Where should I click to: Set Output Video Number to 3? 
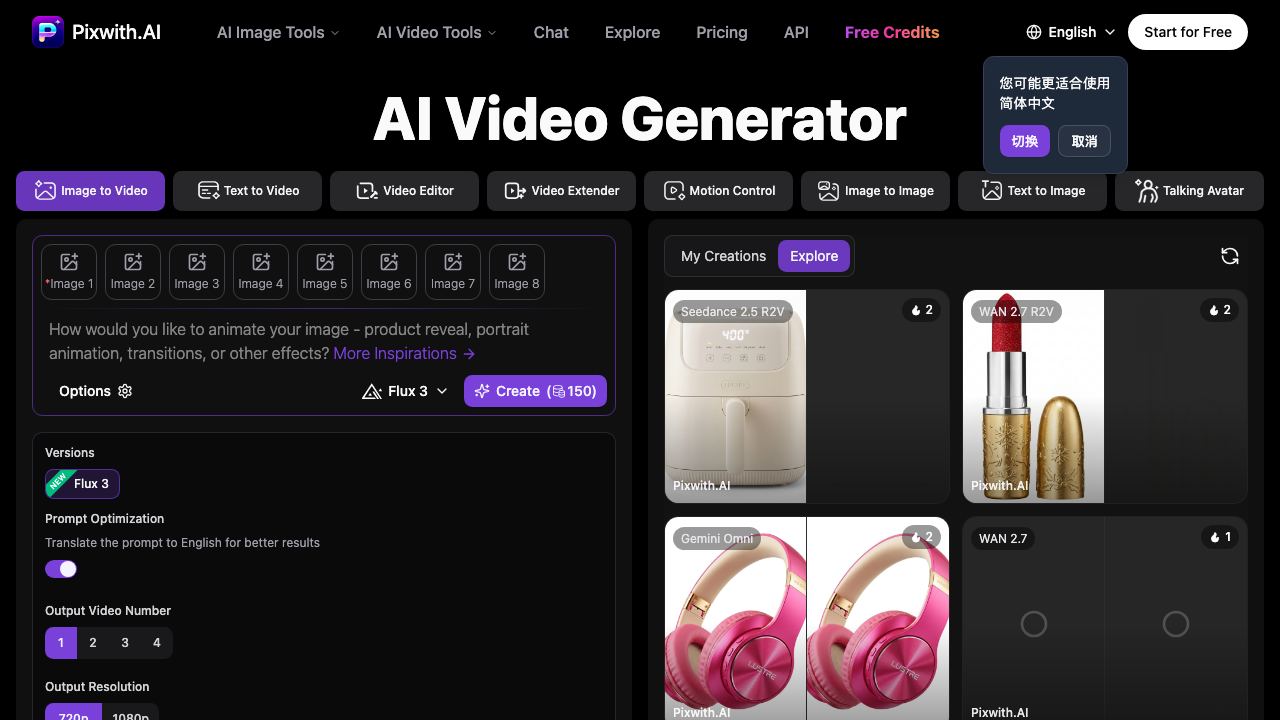click(125, 643)
